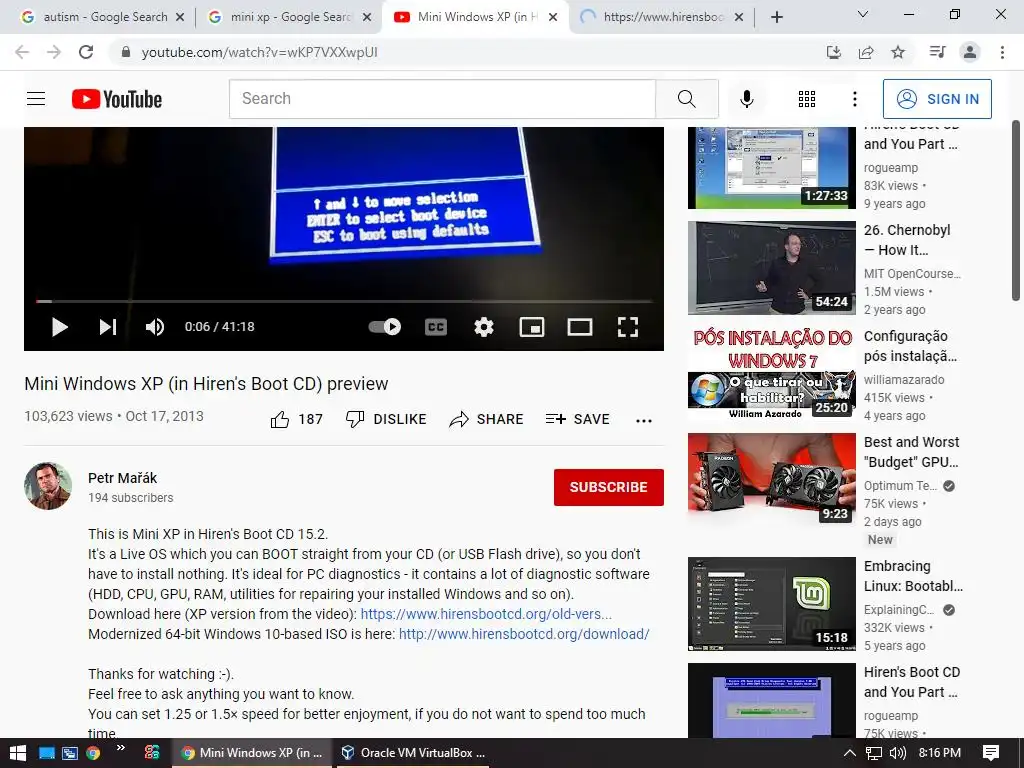Click the page vertical scrollbar
The width and height of the screenshot is (1024, 768).
pyautogui.click(x=1016, y=209)
